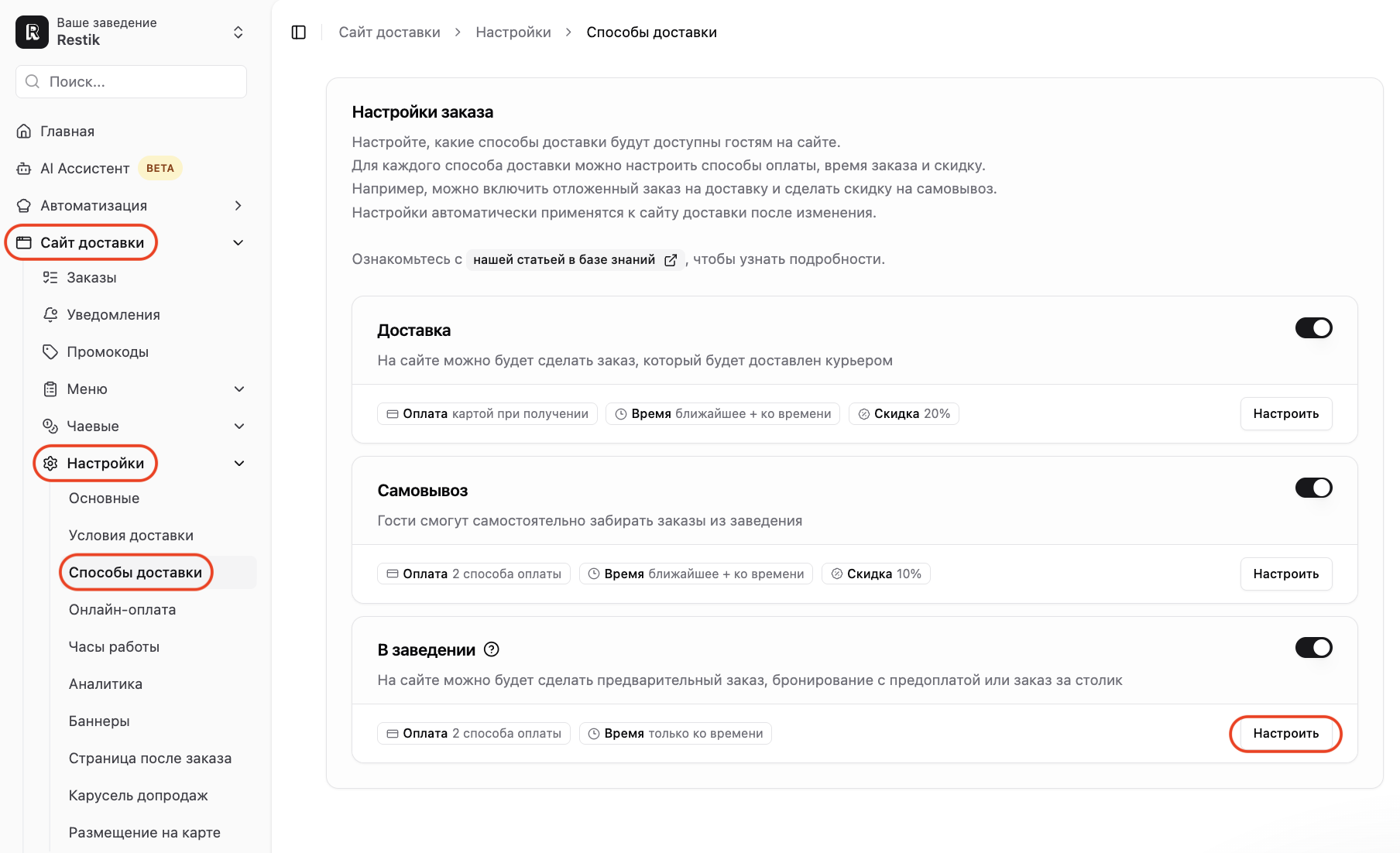Click Настроить button for Доставка
1400x853 pixels.
1285,414
